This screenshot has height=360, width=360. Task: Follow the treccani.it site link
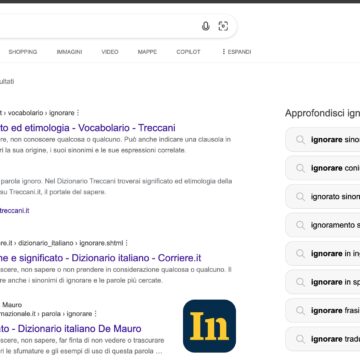click(15, 211)
